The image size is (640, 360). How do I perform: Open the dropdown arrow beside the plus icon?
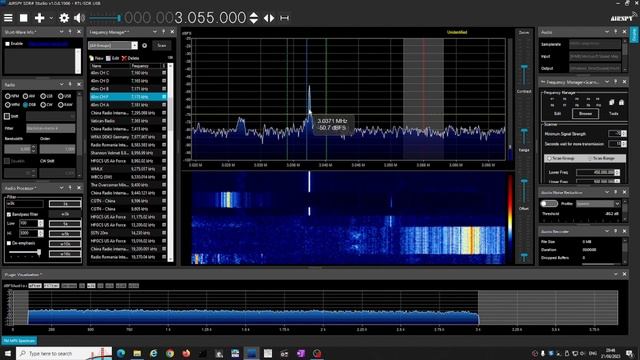point(51,18)
